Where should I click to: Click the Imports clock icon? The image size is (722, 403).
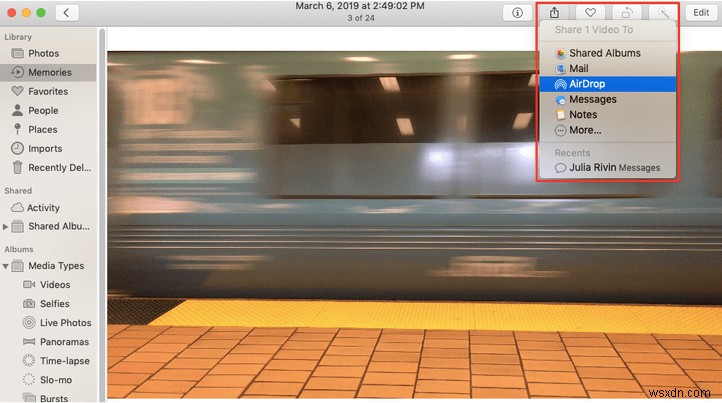[17, 148]
